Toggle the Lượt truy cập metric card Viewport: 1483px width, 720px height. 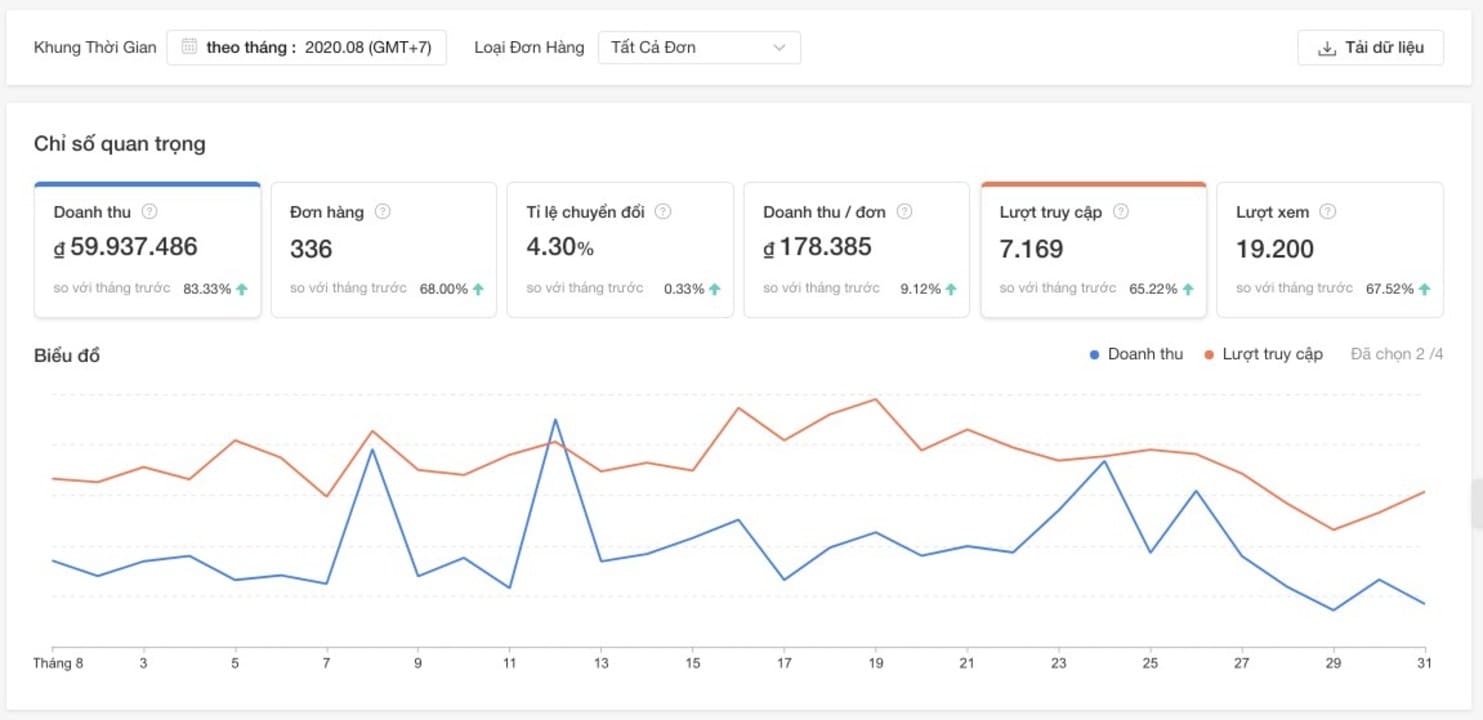1094,250
